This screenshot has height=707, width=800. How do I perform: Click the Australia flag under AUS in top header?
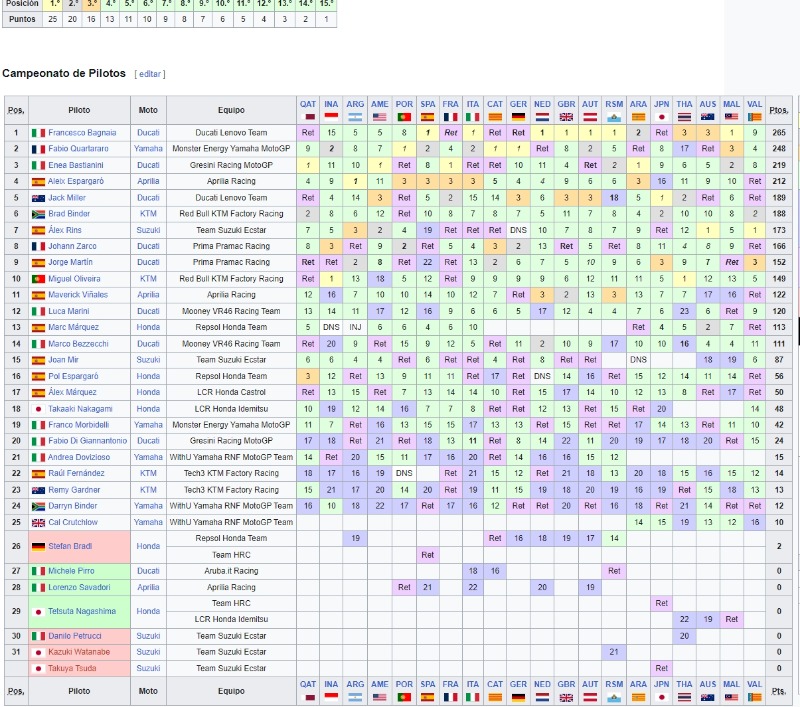click(708, 117)
